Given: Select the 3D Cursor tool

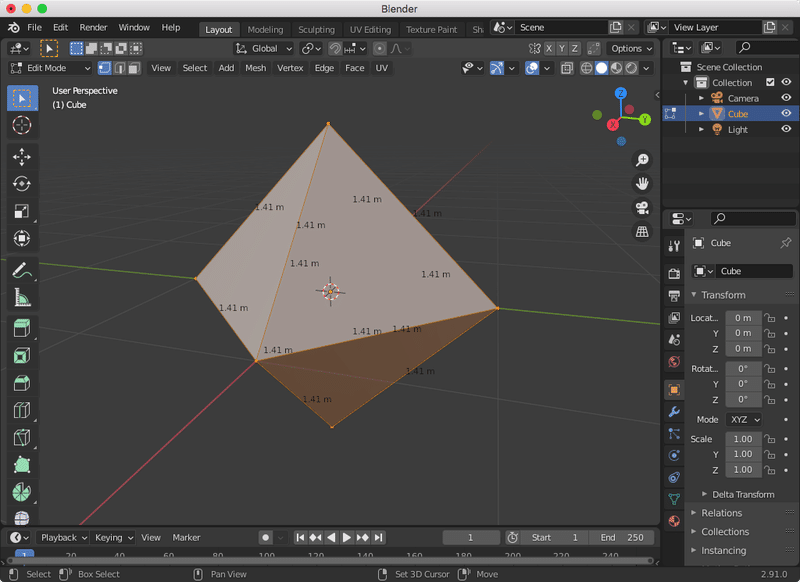Looking at the screenshot, I should [20, 126].
